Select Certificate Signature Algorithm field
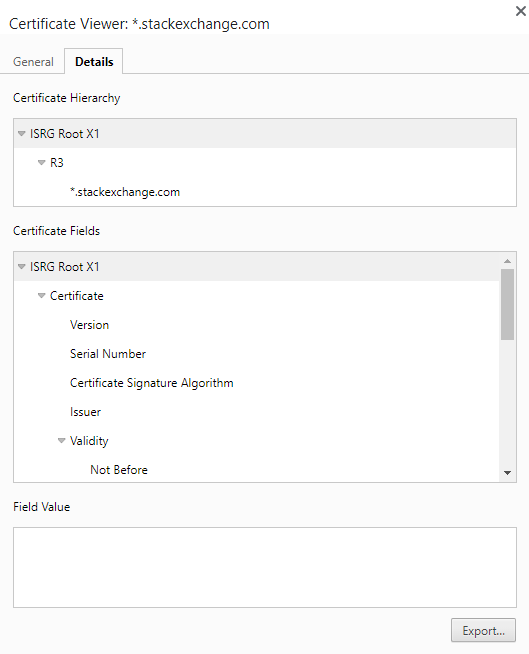The width and height of the screenshot is (529, 654). click(x=257, y=382)
